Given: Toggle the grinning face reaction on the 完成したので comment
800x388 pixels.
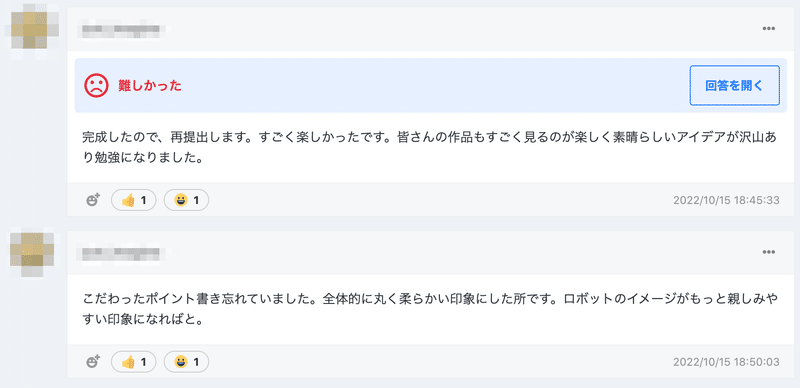Looking at the screenshot, I should pos(186,200).
